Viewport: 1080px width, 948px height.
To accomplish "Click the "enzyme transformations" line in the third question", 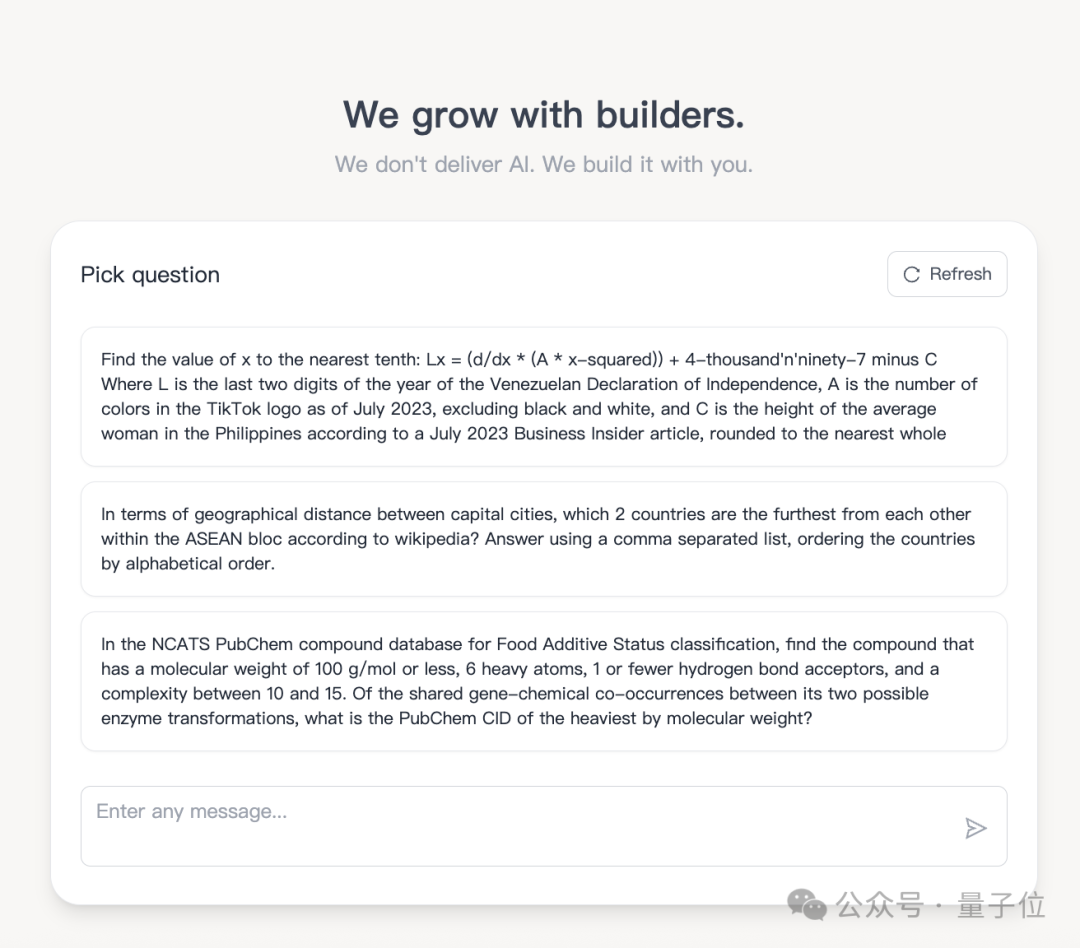I will [x=457, y=719].
